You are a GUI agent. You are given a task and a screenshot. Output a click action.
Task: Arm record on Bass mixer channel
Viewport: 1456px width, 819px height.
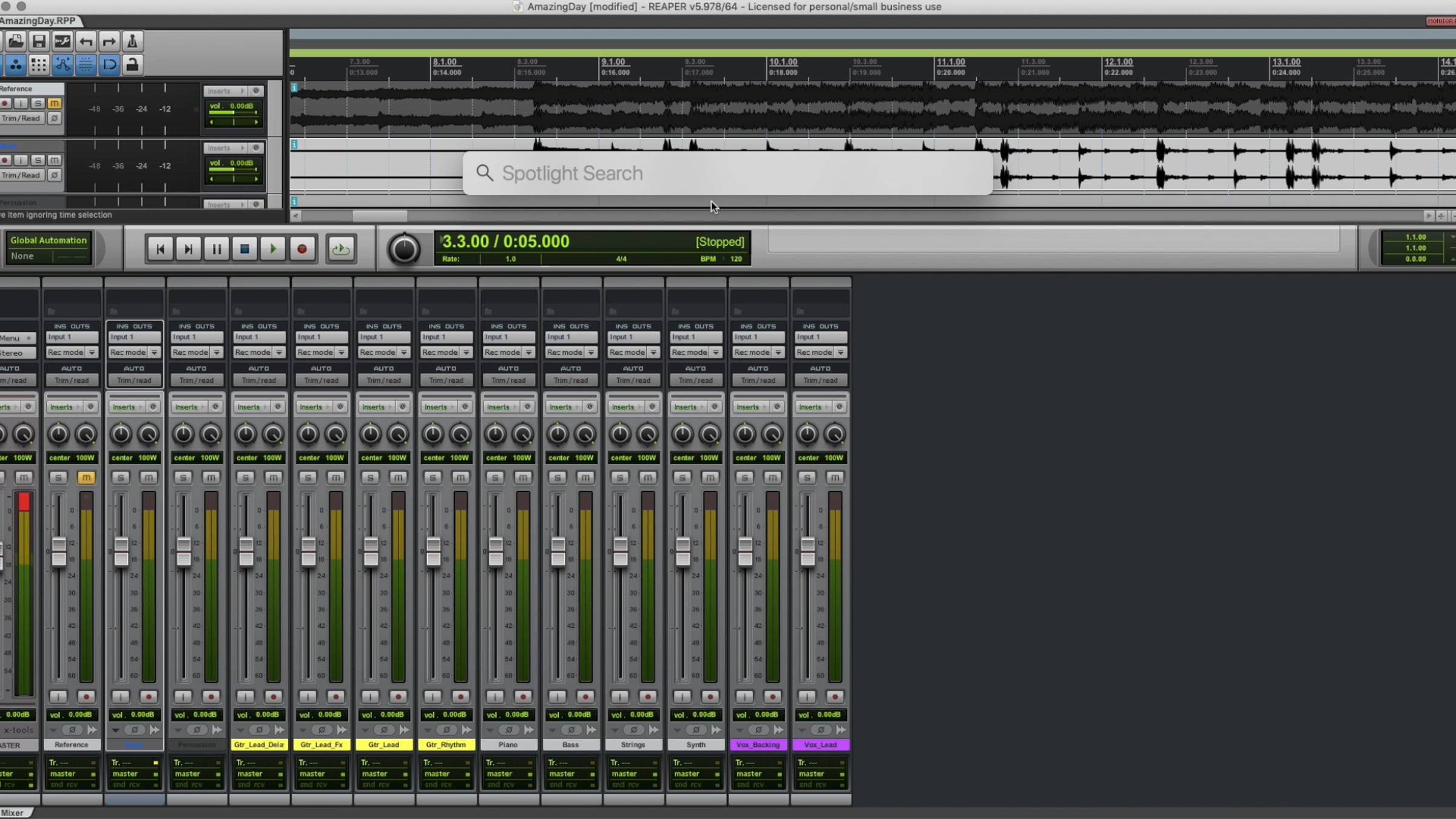585,696
